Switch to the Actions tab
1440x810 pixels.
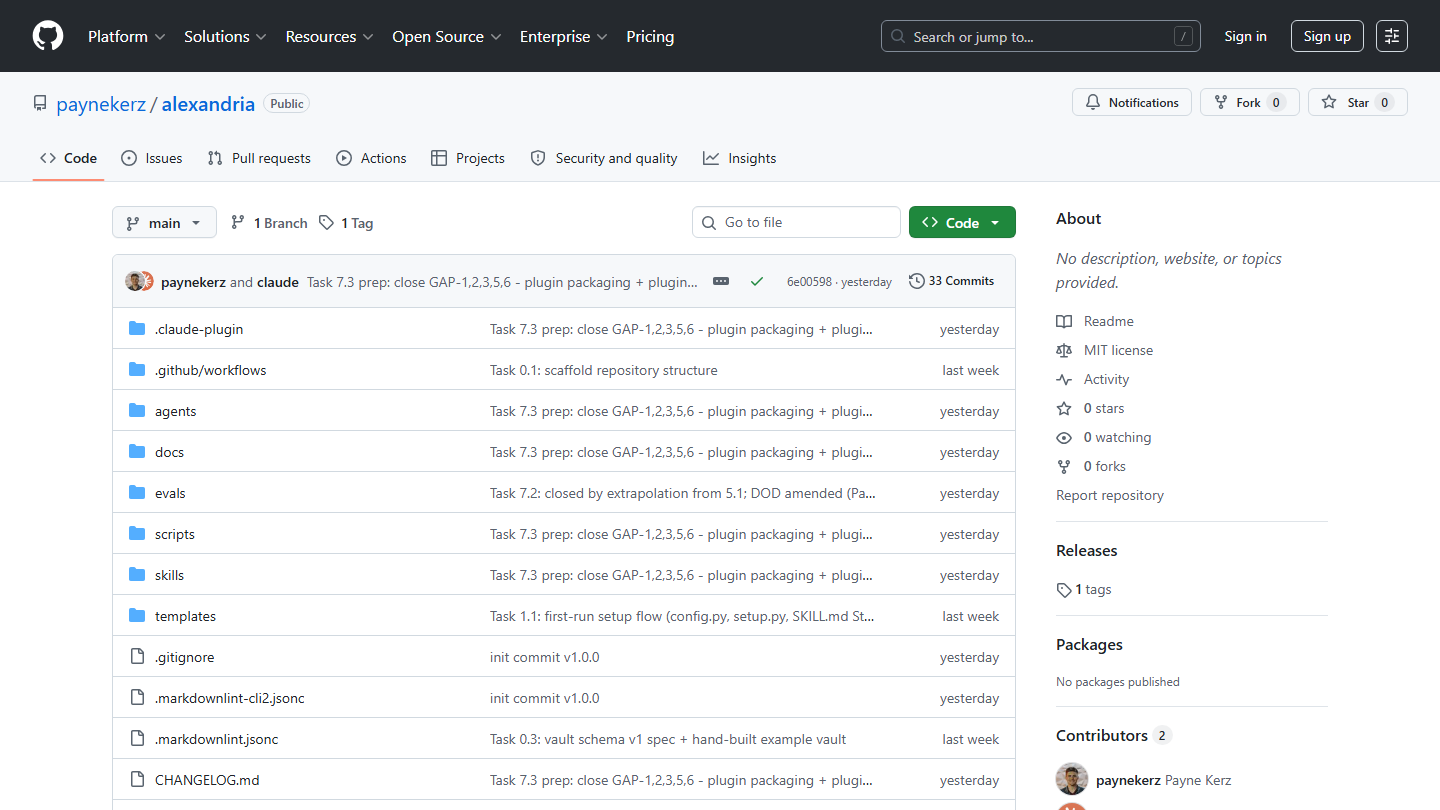[x=371, y=158]
